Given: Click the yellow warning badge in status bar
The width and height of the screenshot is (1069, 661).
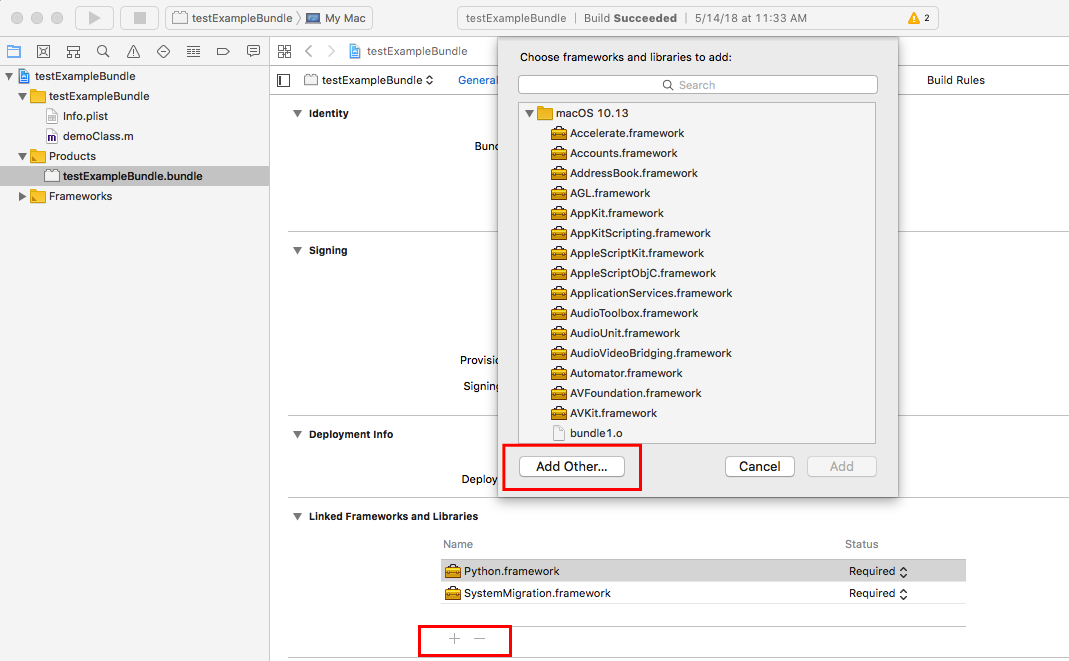Looking at the screenshot, I should (x=918, y=18).
